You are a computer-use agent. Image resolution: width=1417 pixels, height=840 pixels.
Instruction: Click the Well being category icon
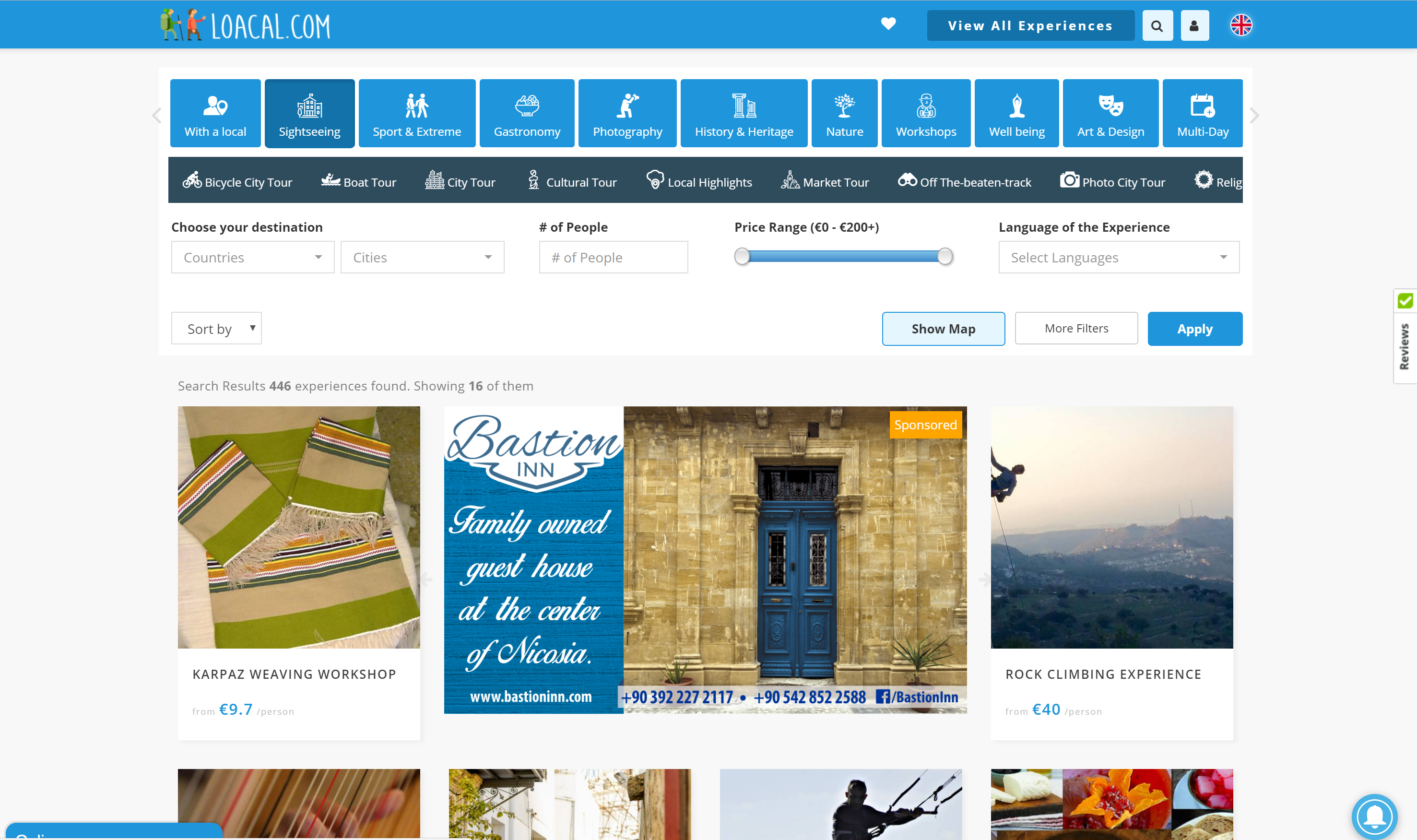tap(1016, 113)
